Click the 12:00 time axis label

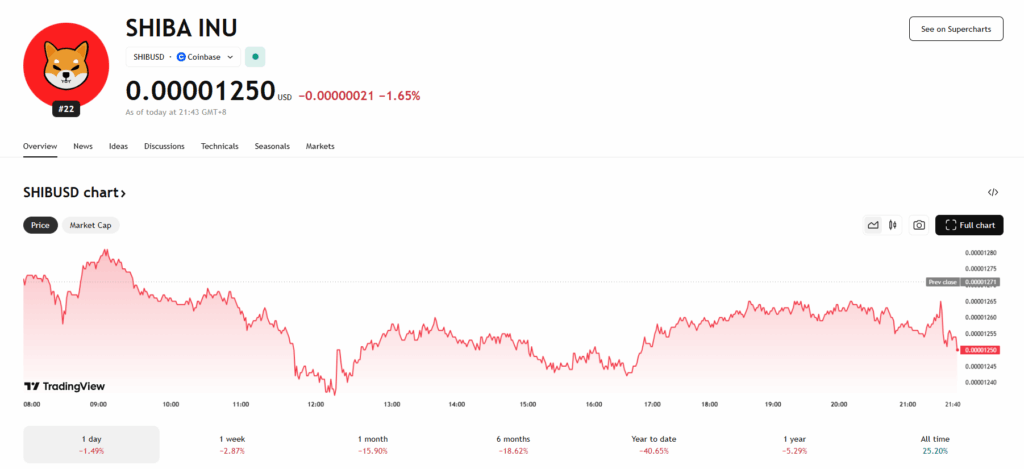coord(315,404)
